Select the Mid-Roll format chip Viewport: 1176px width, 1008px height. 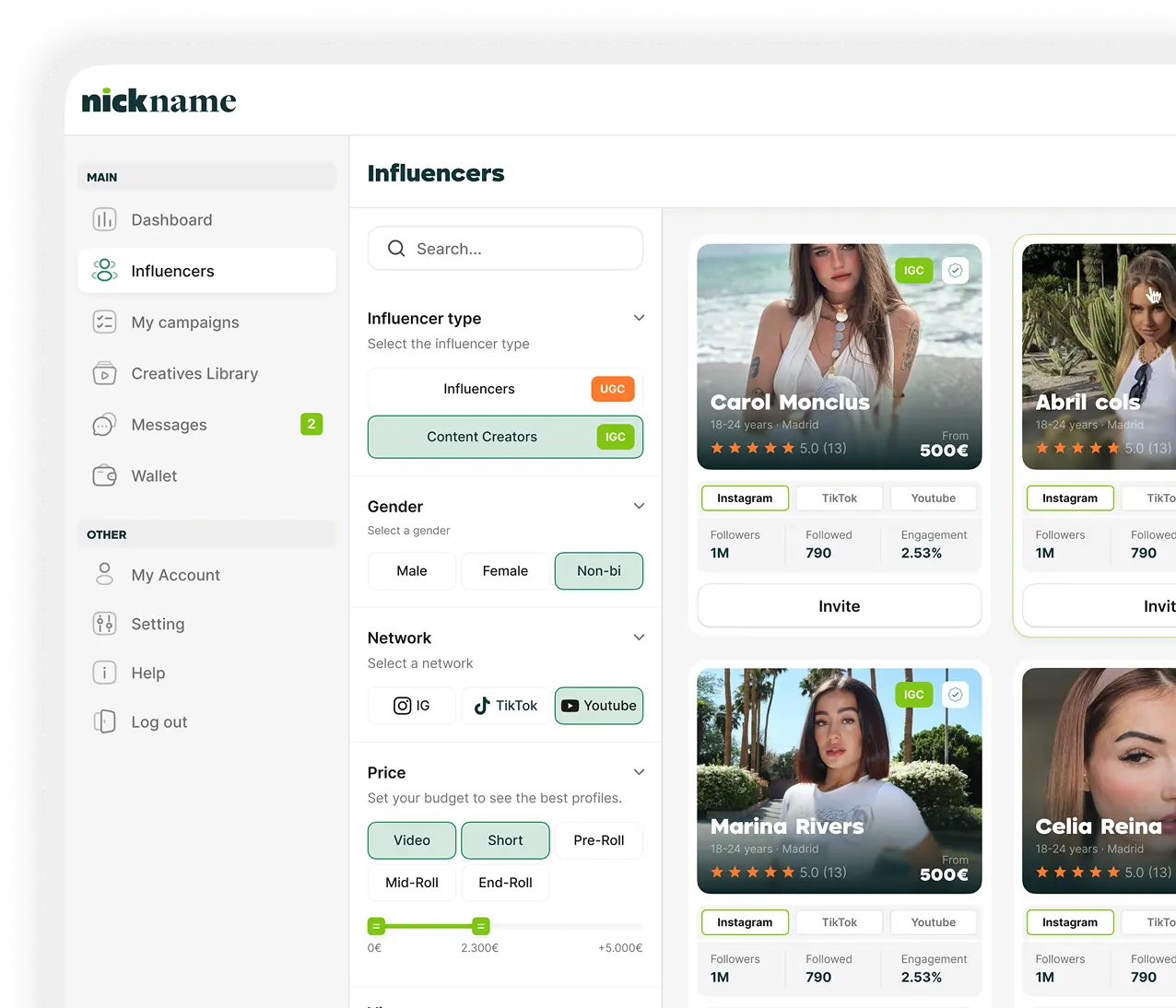point(411,883)
